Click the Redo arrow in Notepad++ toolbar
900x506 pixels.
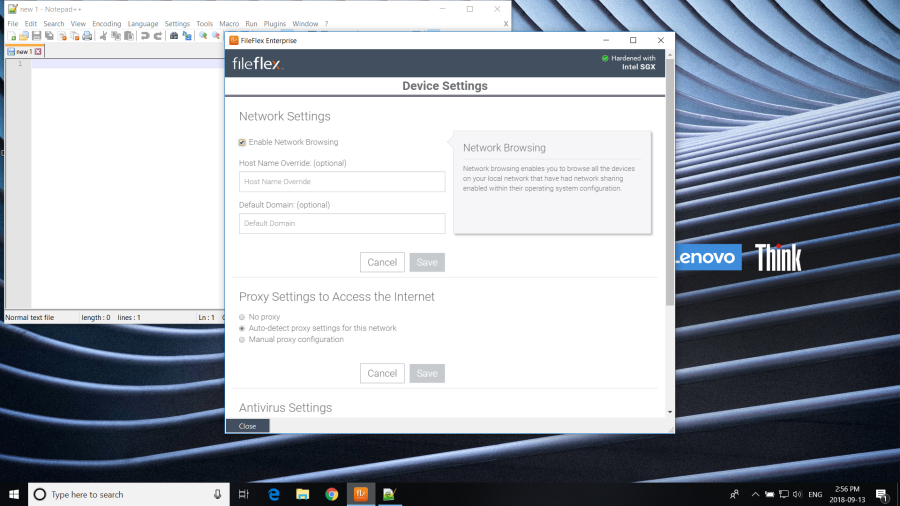pos(157,36)
